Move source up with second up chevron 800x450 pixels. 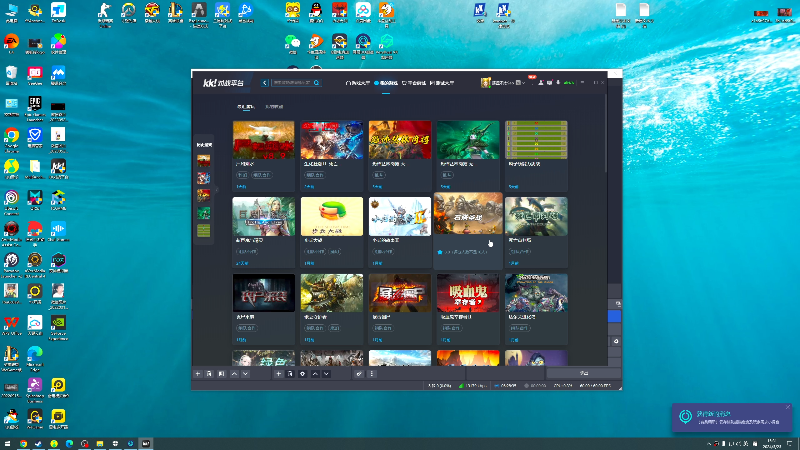coord(315,374)
